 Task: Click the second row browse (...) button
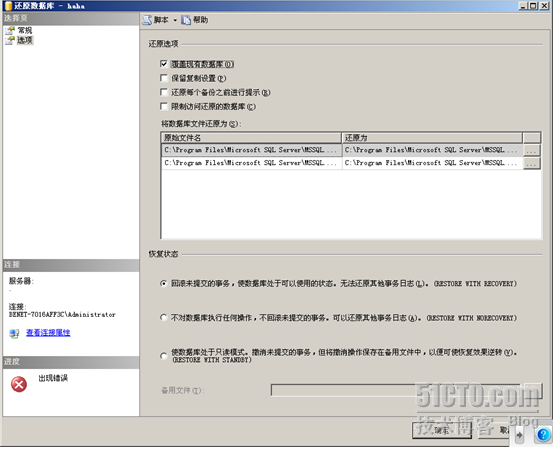532,163
